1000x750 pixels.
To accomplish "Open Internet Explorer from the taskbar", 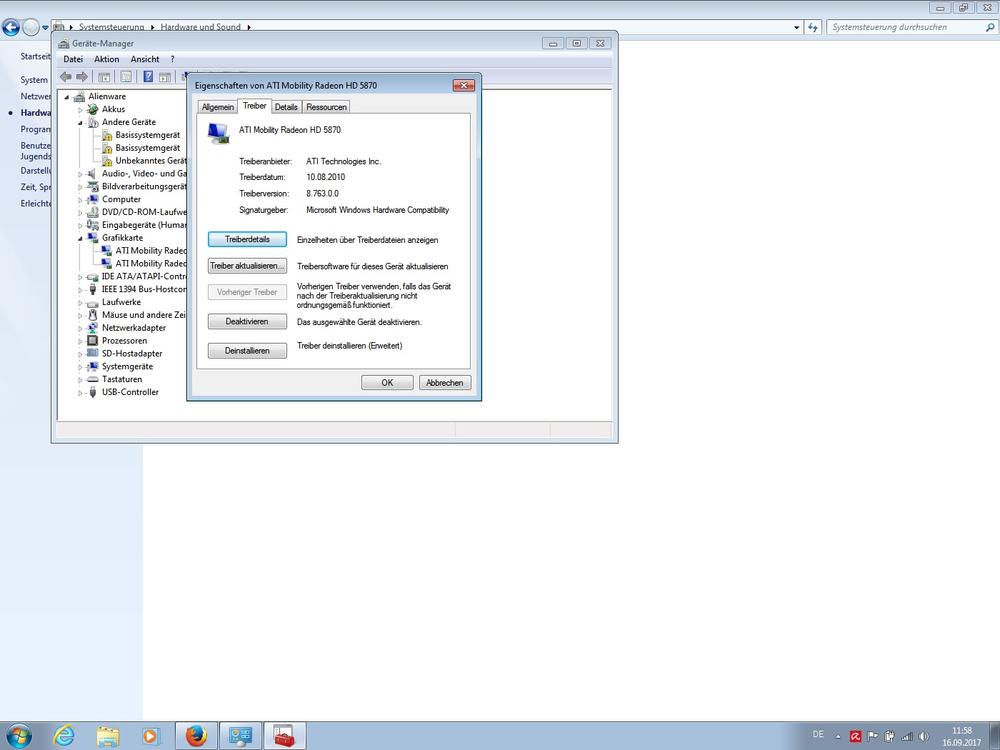I will pyautogui.click(x=64, y=736).
